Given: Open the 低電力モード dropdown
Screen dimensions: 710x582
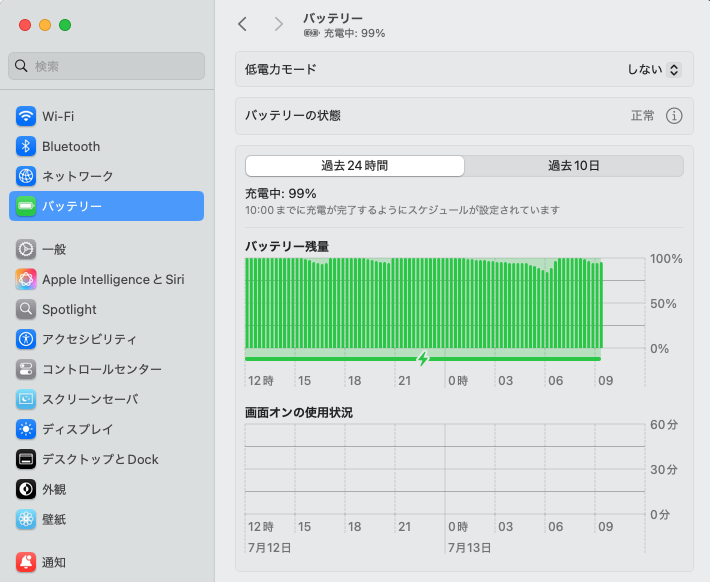Looking at the screenshot, I should point(653,70).
